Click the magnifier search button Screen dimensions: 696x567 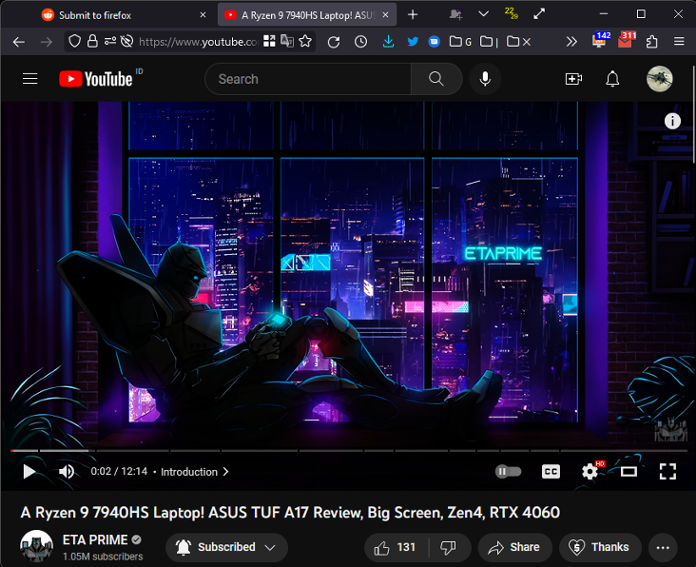[x=436, y=79]
